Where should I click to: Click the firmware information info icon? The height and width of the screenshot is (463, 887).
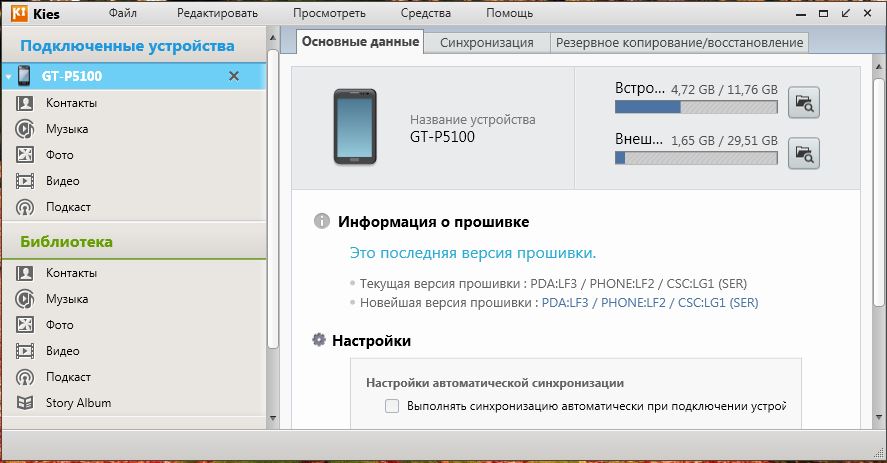click(322, 221)
